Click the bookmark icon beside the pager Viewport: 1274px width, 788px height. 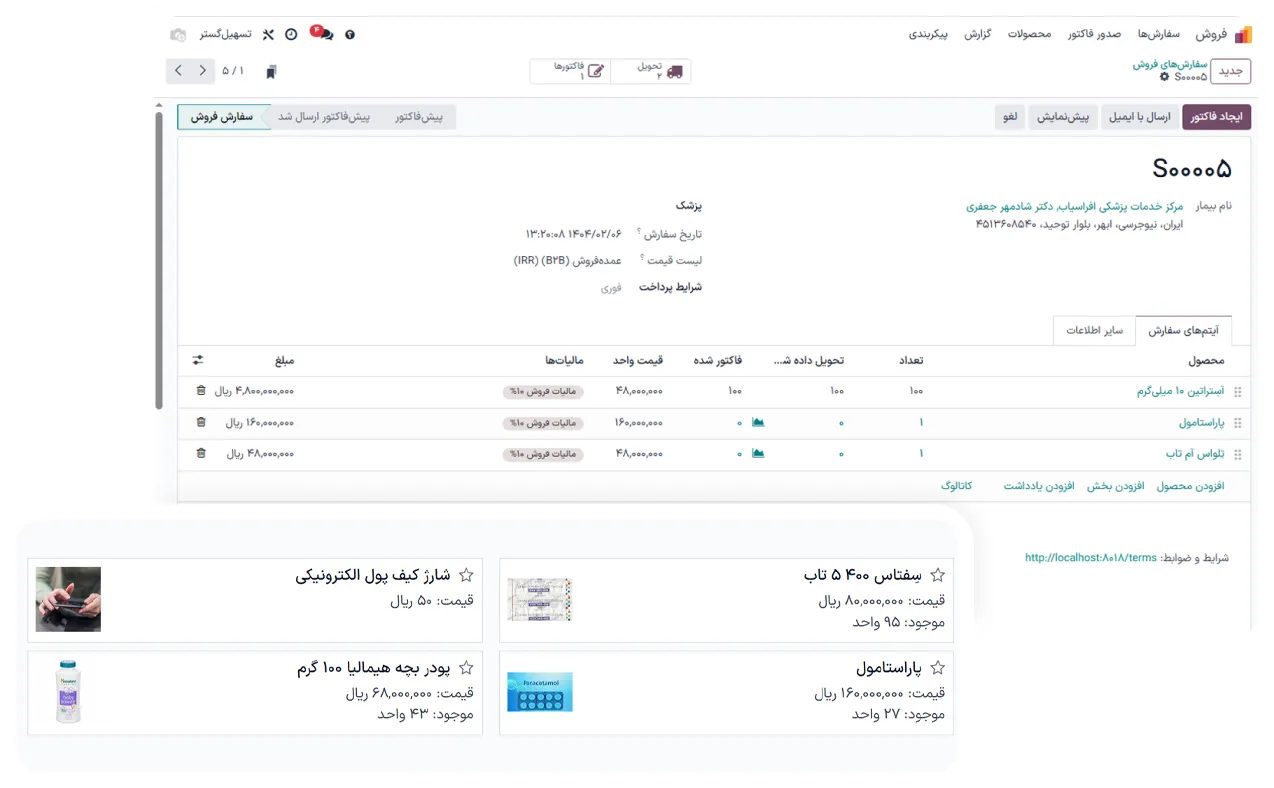point(270,72)
